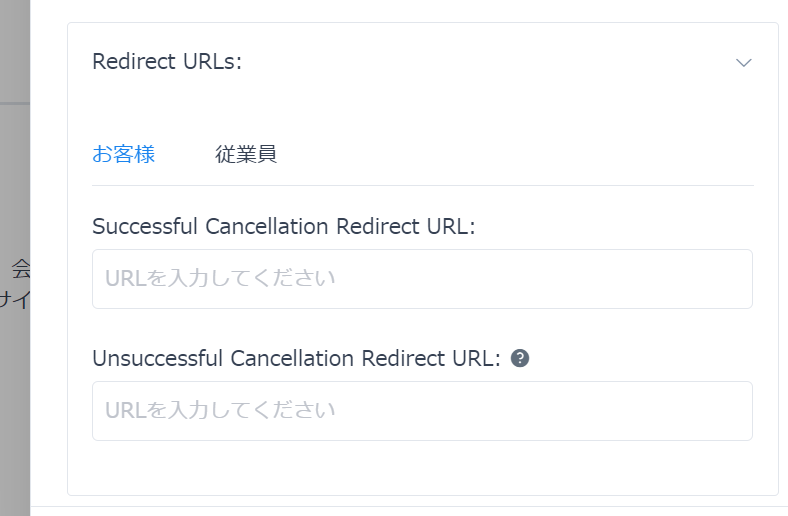Click the blank header area right of Redirect URLs title

[x=480, y=62]
